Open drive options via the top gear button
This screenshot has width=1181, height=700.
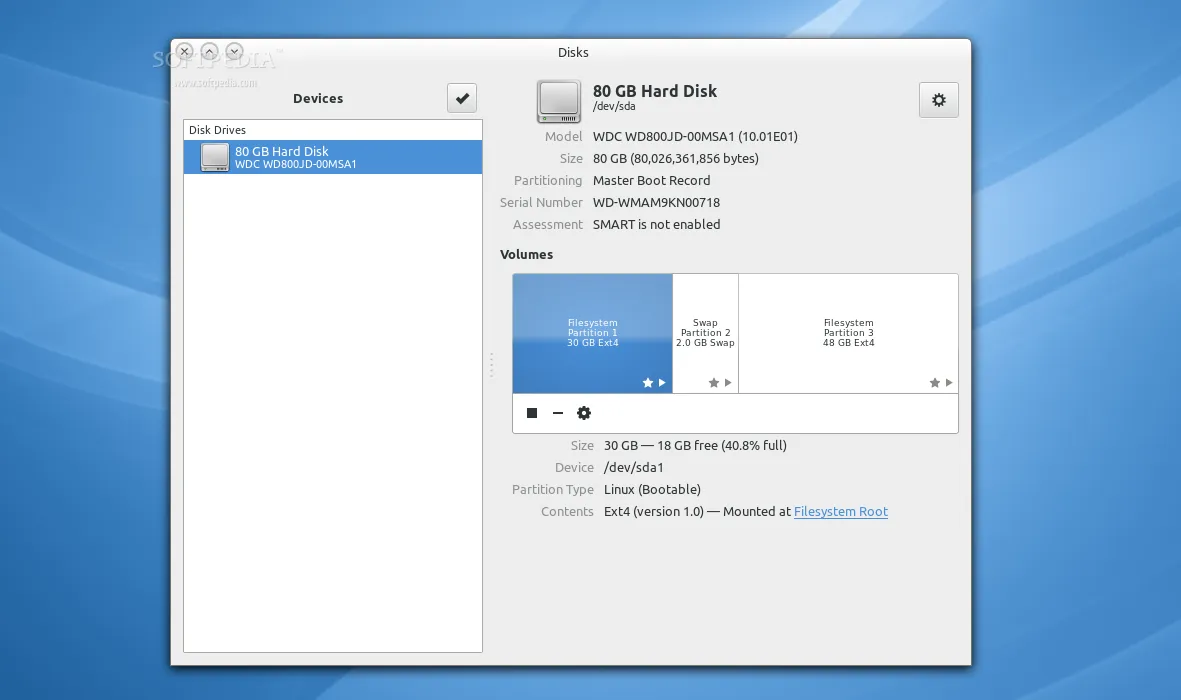938,99
